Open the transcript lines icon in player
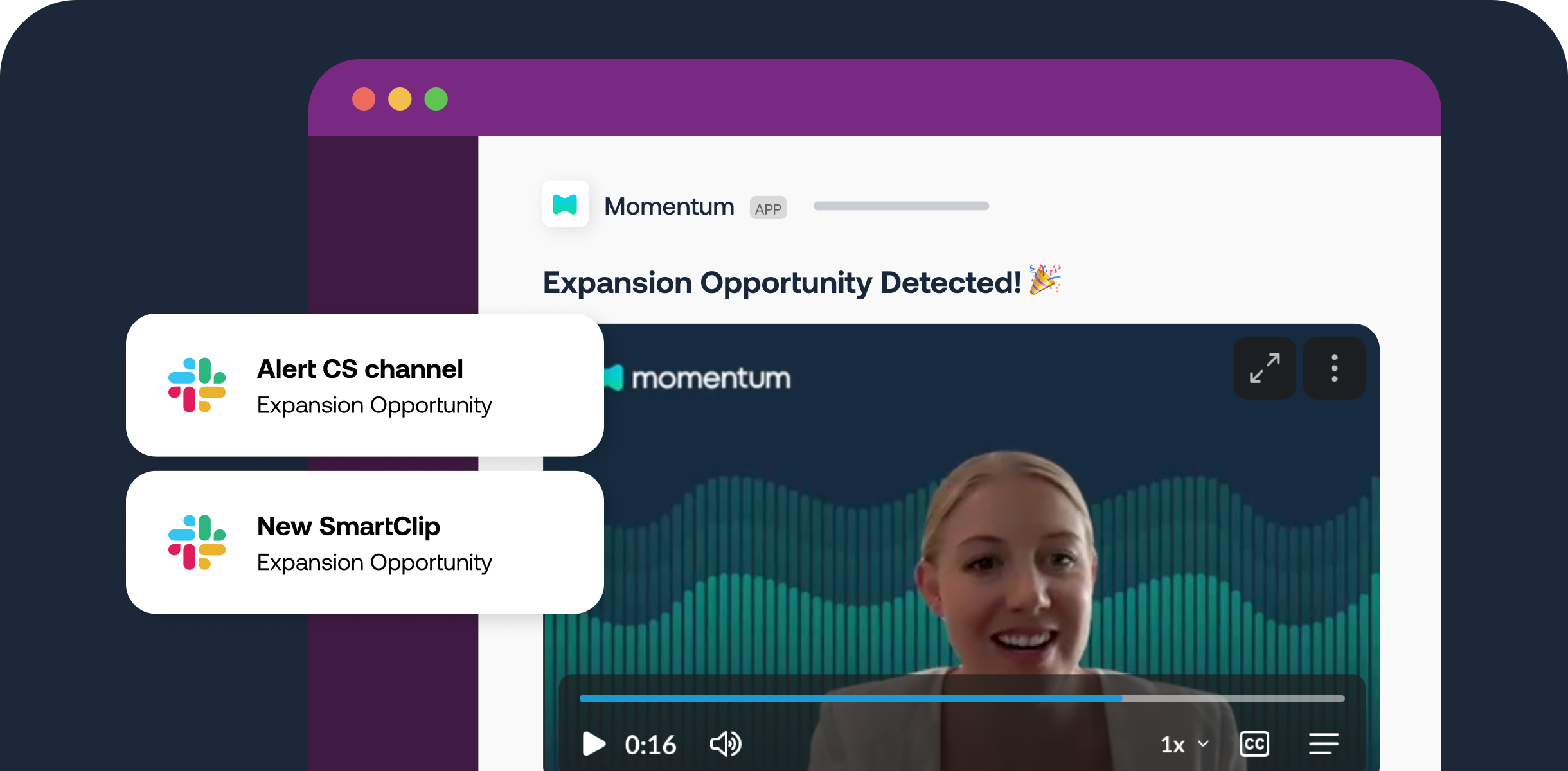Screen dimensions: 1568x771 pyautogui.click(x=1324, y=744)
